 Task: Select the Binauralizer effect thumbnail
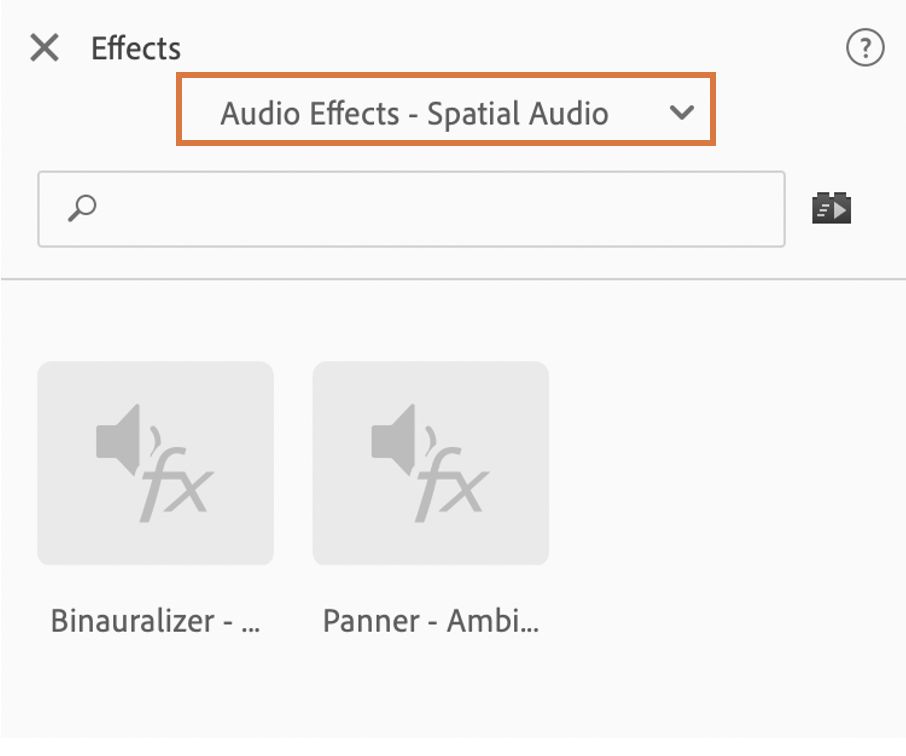(x=155, y=463)
